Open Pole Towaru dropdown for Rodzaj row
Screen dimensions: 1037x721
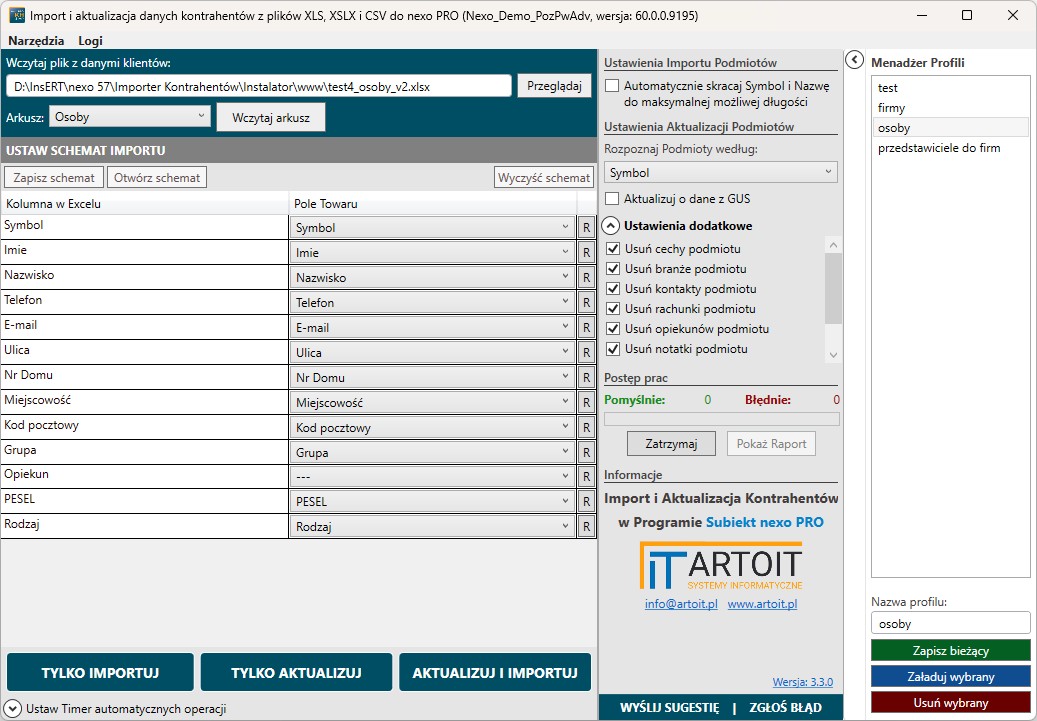pos(432,527)
